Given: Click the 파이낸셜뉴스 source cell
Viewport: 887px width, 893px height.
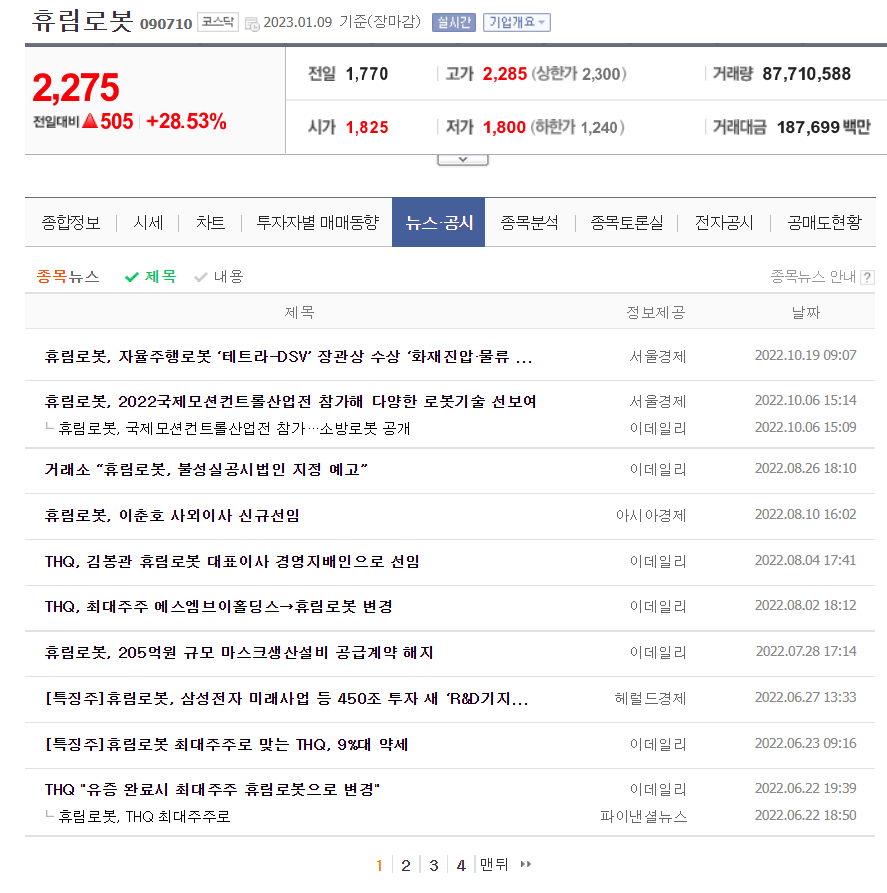Looking at the screenshot, I should (x=644, y=817).
